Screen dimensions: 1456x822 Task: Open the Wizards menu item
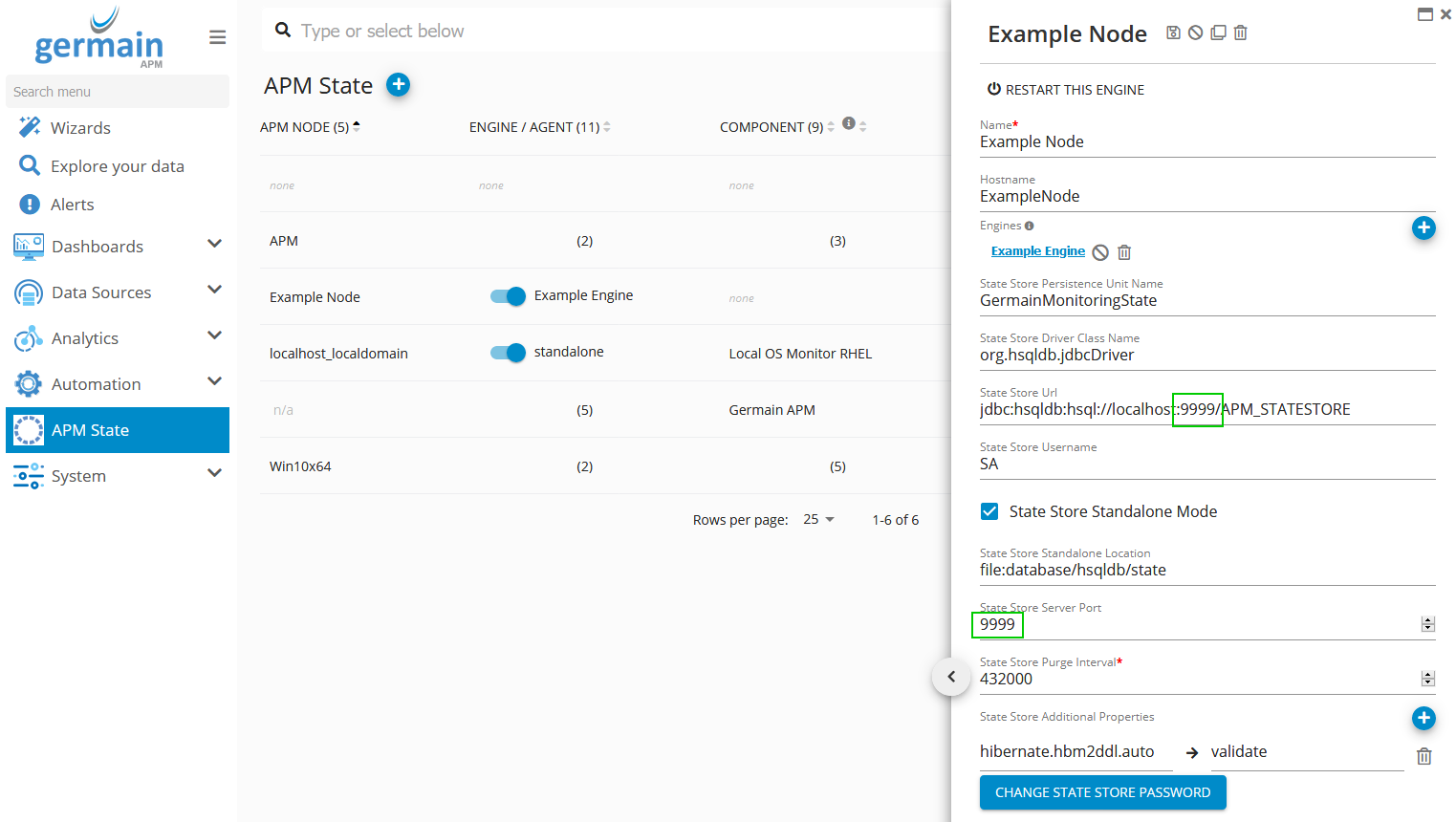(x=80, y=128)
